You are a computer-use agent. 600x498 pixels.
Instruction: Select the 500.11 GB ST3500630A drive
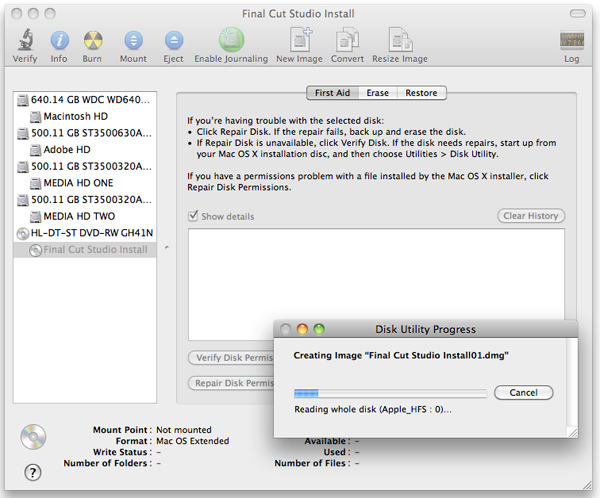(x=85, y=133)
